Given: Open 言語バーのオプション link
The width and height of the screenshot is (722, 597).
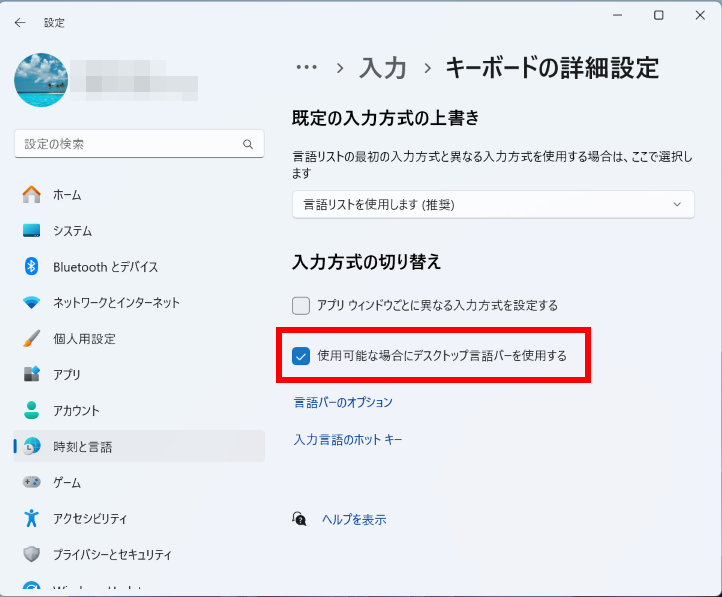Looking at the screenshot, I should [343, 402].
